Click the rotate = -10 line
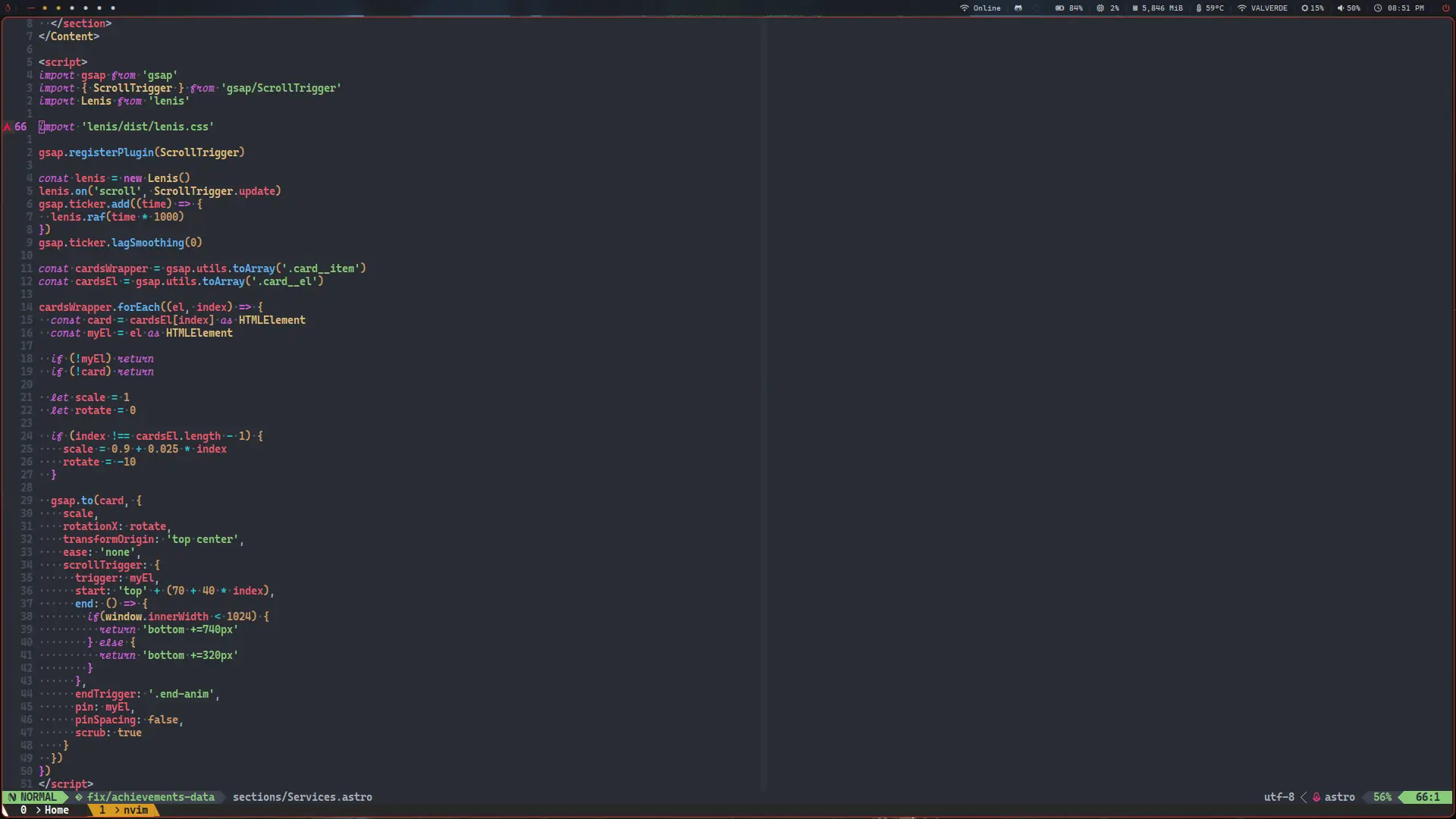Screen dimensions: 1456x819 tap(99, 462)
